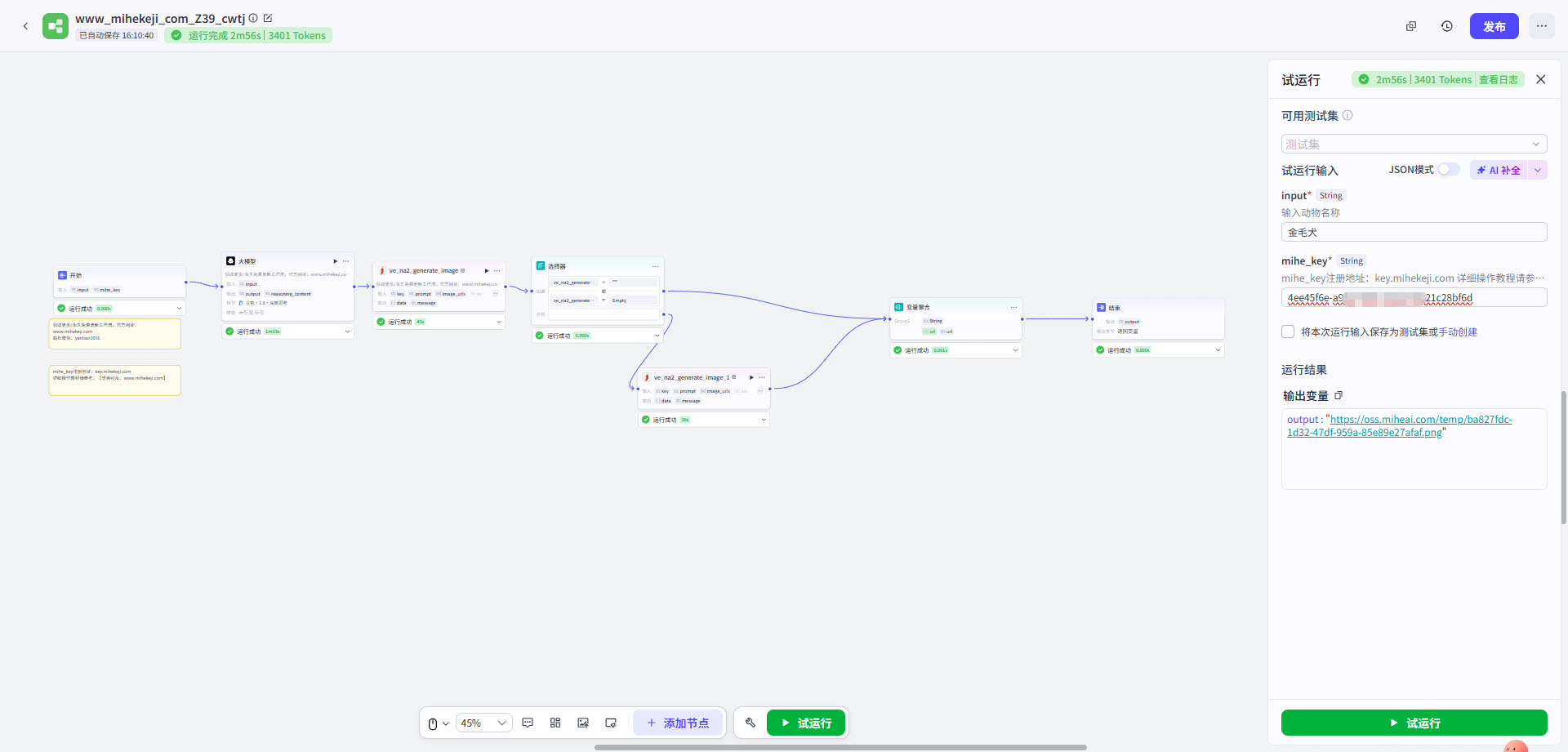Add a comment note from the bottom toolbar
Viewport: 1568px width, 752px height.
(x=528, y=723)
